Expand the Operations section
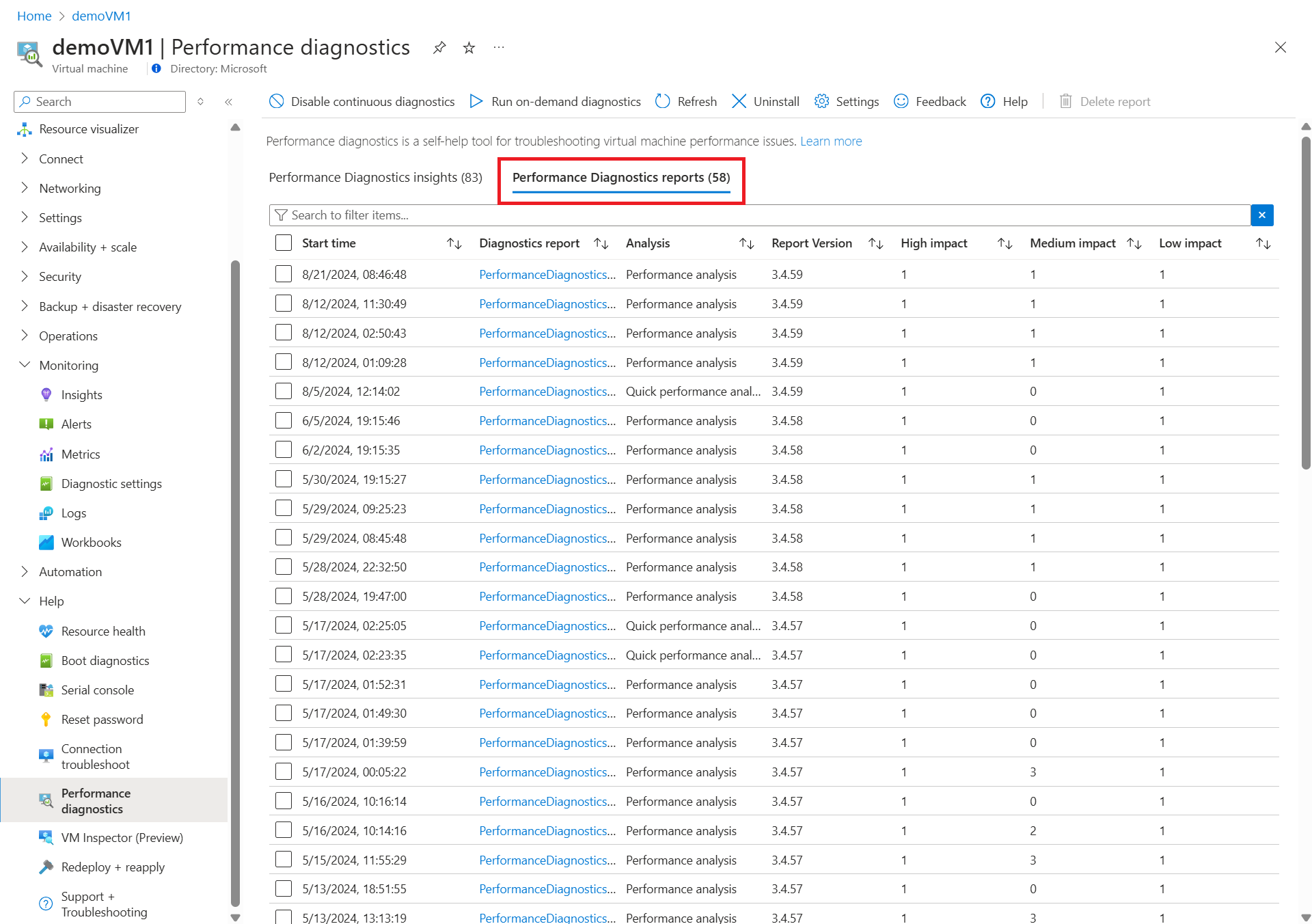The height and width of the screenshot is (924, 1312). pyautogui.click(x=25, y=336)
